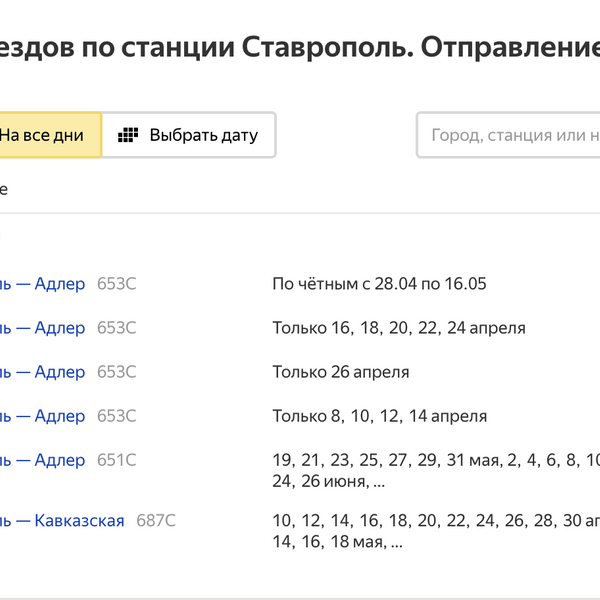600x600 pixels.
Task: Open Адлер train for 16–24 апреля
Action: click(44, 328)
